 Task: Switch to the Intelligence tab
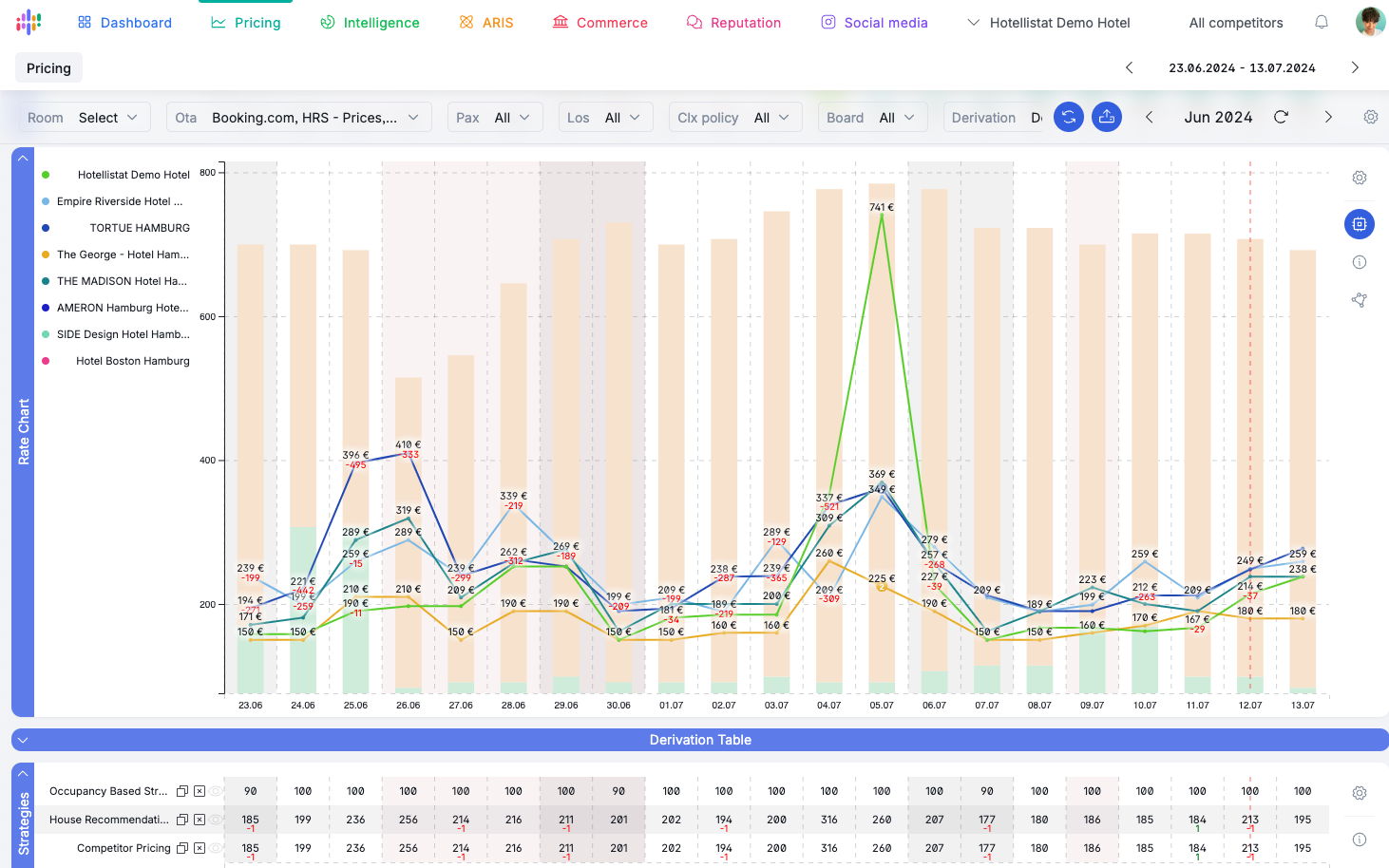[370, 23]
